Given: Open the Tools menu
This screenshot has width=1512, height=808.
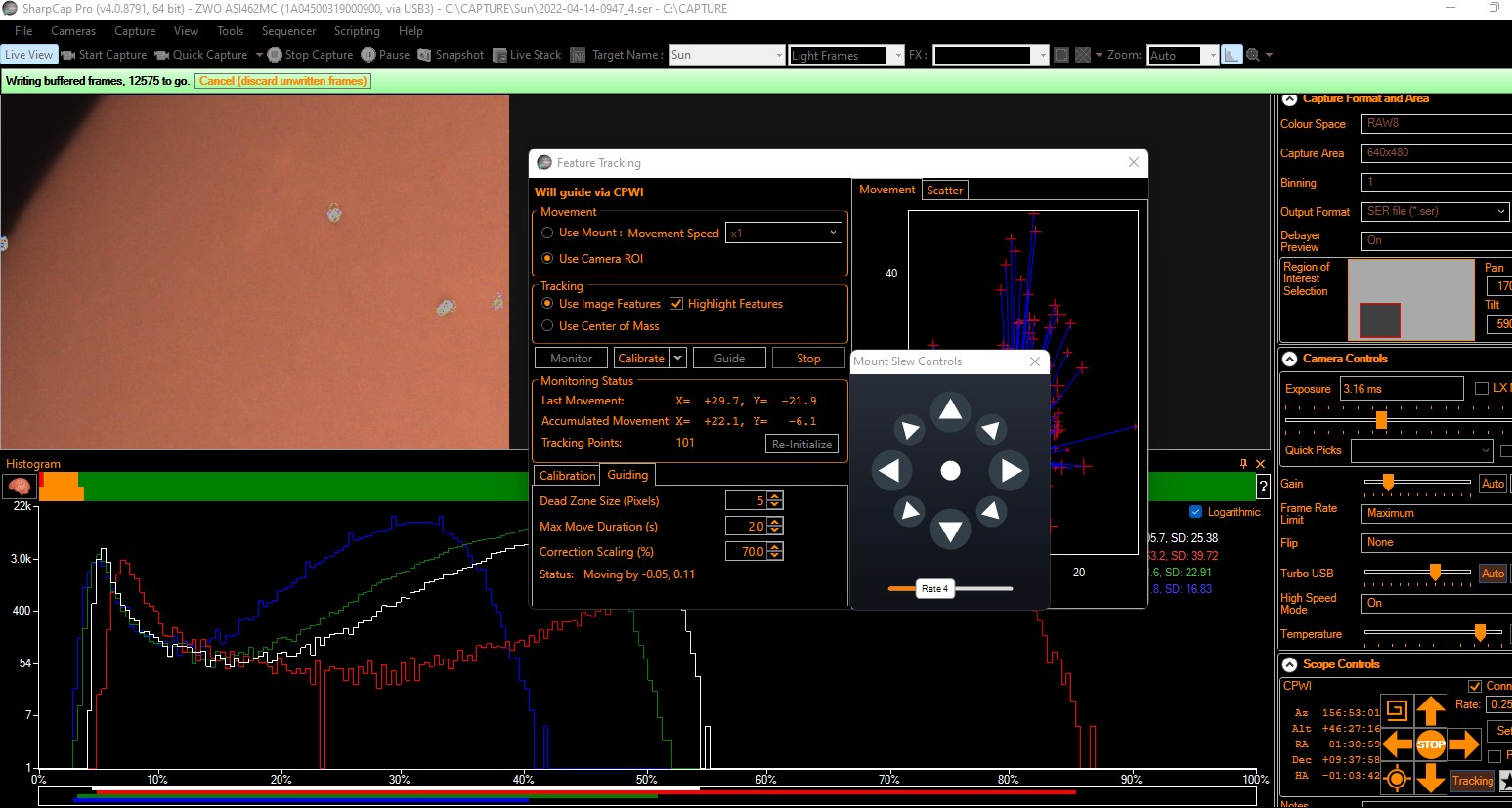Looking at the screenshot, I should coord(230,31).
